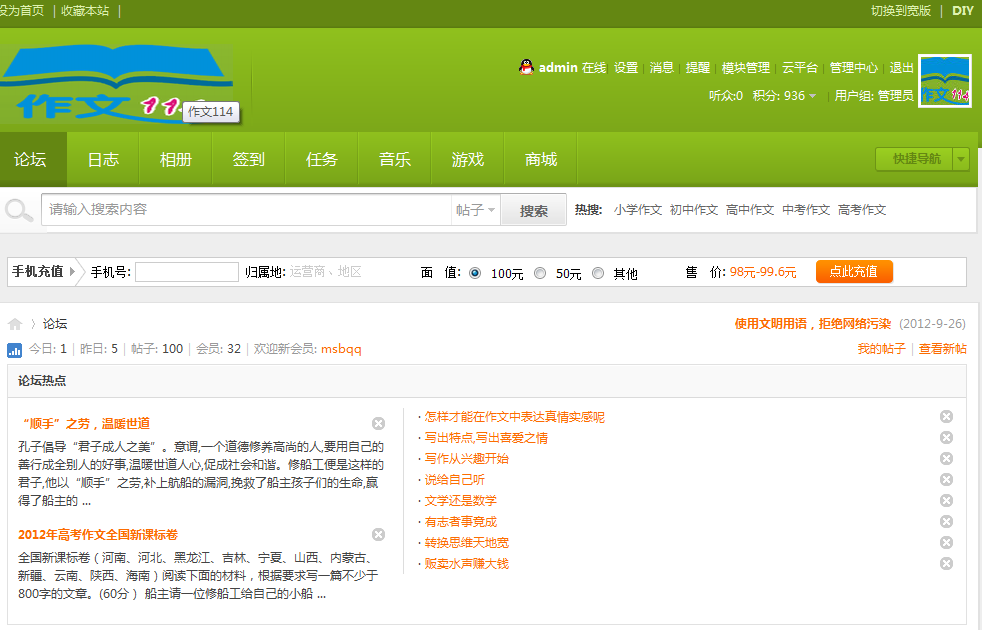Viewport: 982px width, 630px height.
Task: Click the 作文114 site logo
Action: click(116, 83)
